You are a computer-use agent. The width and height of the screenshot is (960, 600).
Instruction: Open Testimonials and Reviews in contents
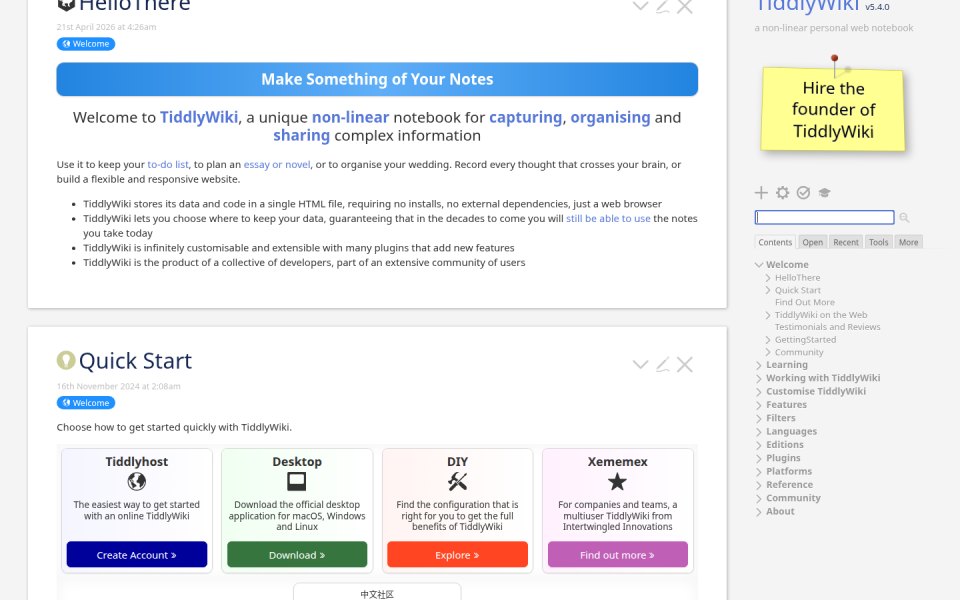pyautogui.click(x=827, y=327)
